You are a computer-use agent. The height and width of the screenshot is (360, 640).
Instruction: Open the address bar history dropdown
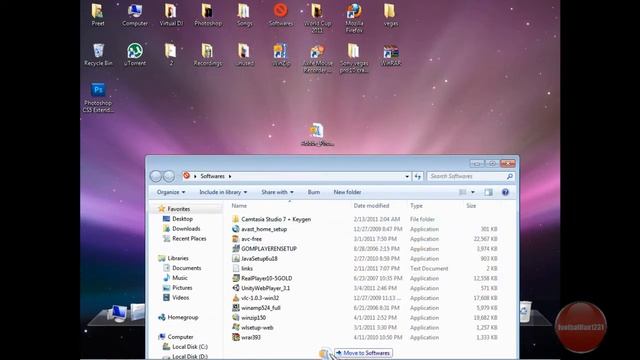pos(407,176)
